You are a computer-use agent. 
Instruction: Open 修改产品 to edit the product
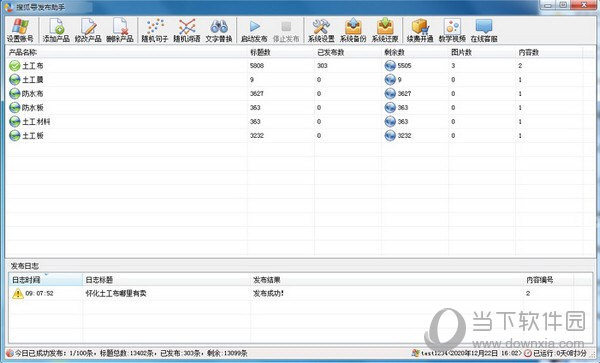click(x=88, y=30)
